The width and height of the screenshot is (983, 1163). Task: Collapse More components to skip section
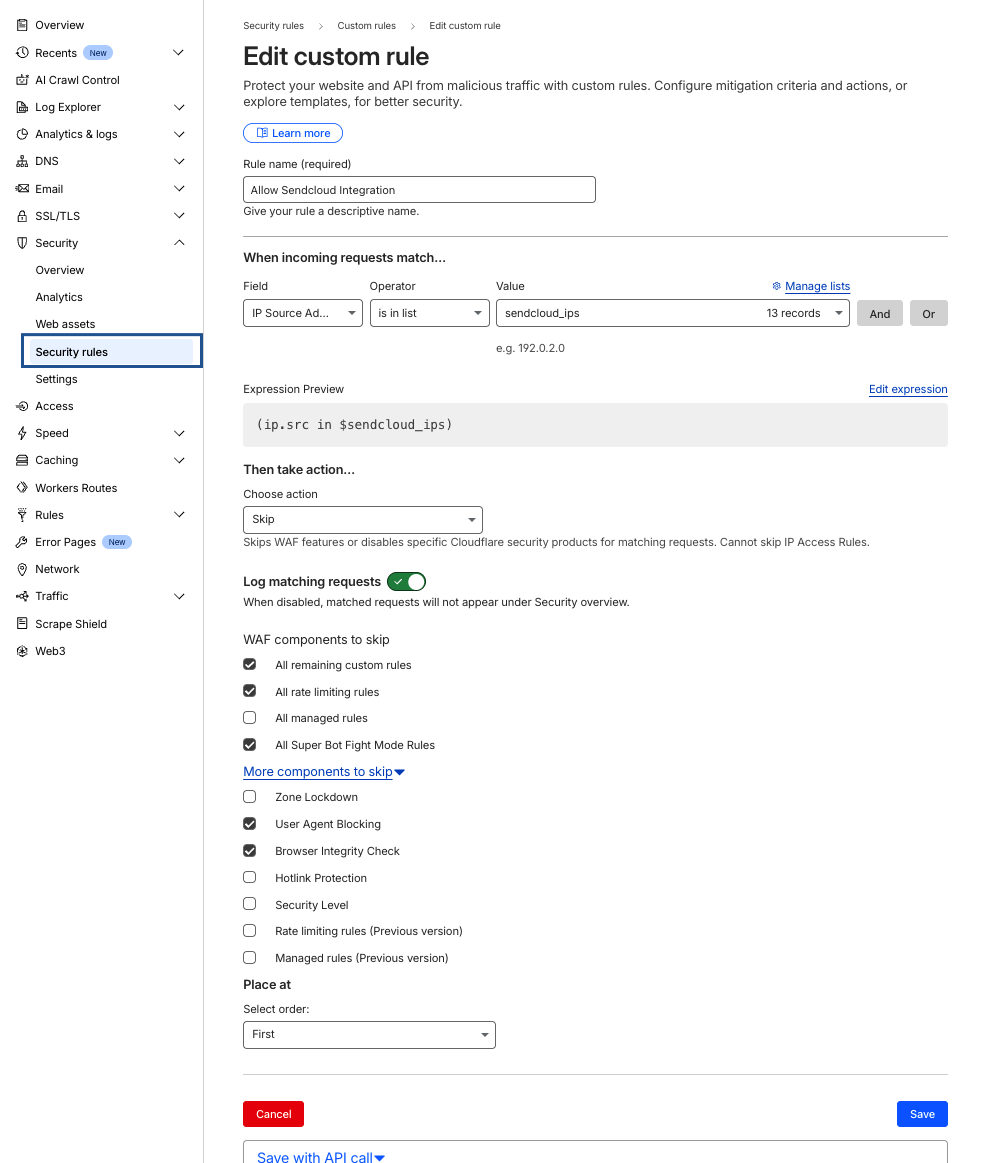pos(324,771)
